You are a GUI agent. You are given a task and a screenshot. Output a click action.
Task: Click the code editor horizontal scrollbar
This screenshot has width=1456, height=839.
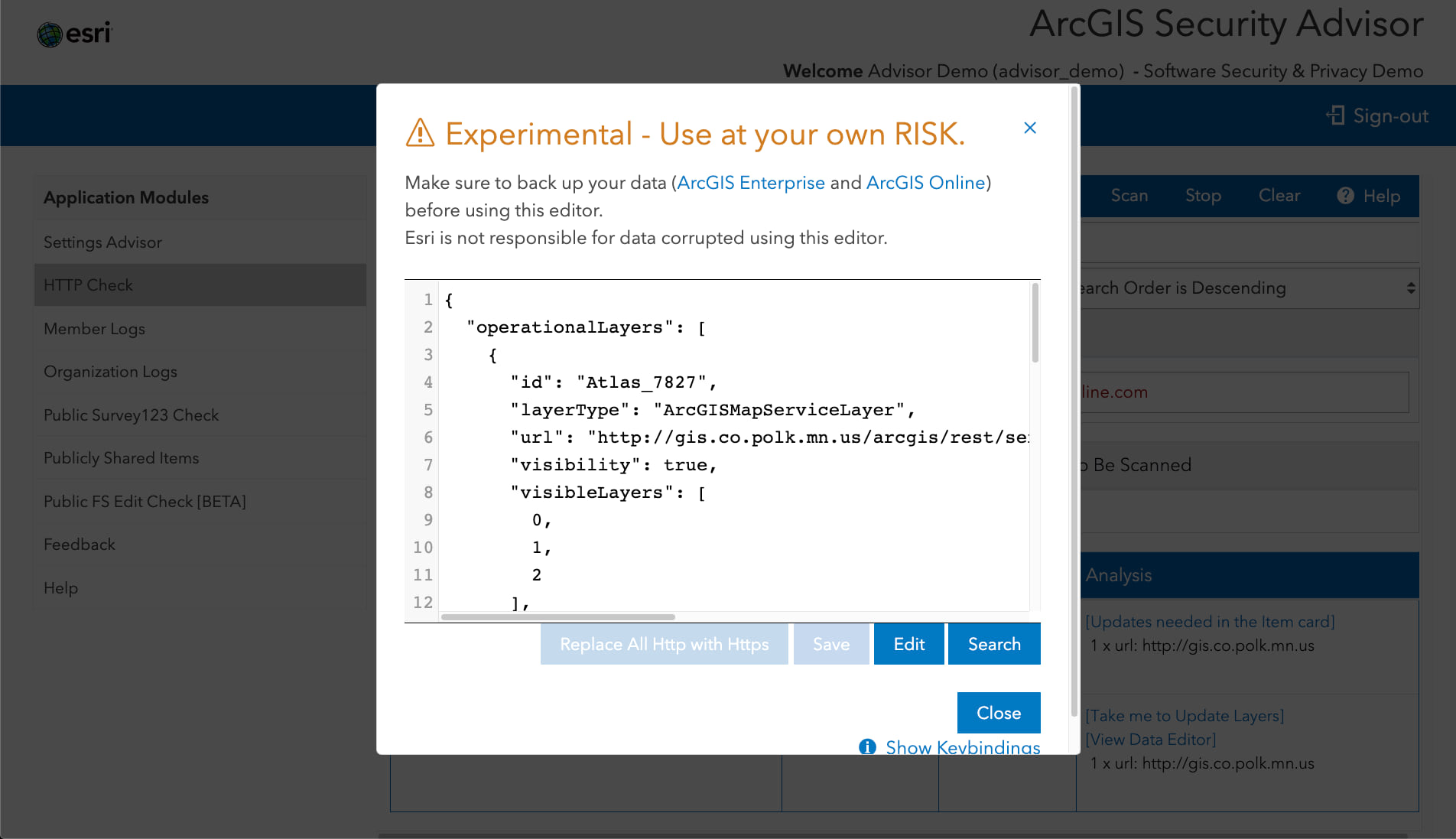point(558,616)
